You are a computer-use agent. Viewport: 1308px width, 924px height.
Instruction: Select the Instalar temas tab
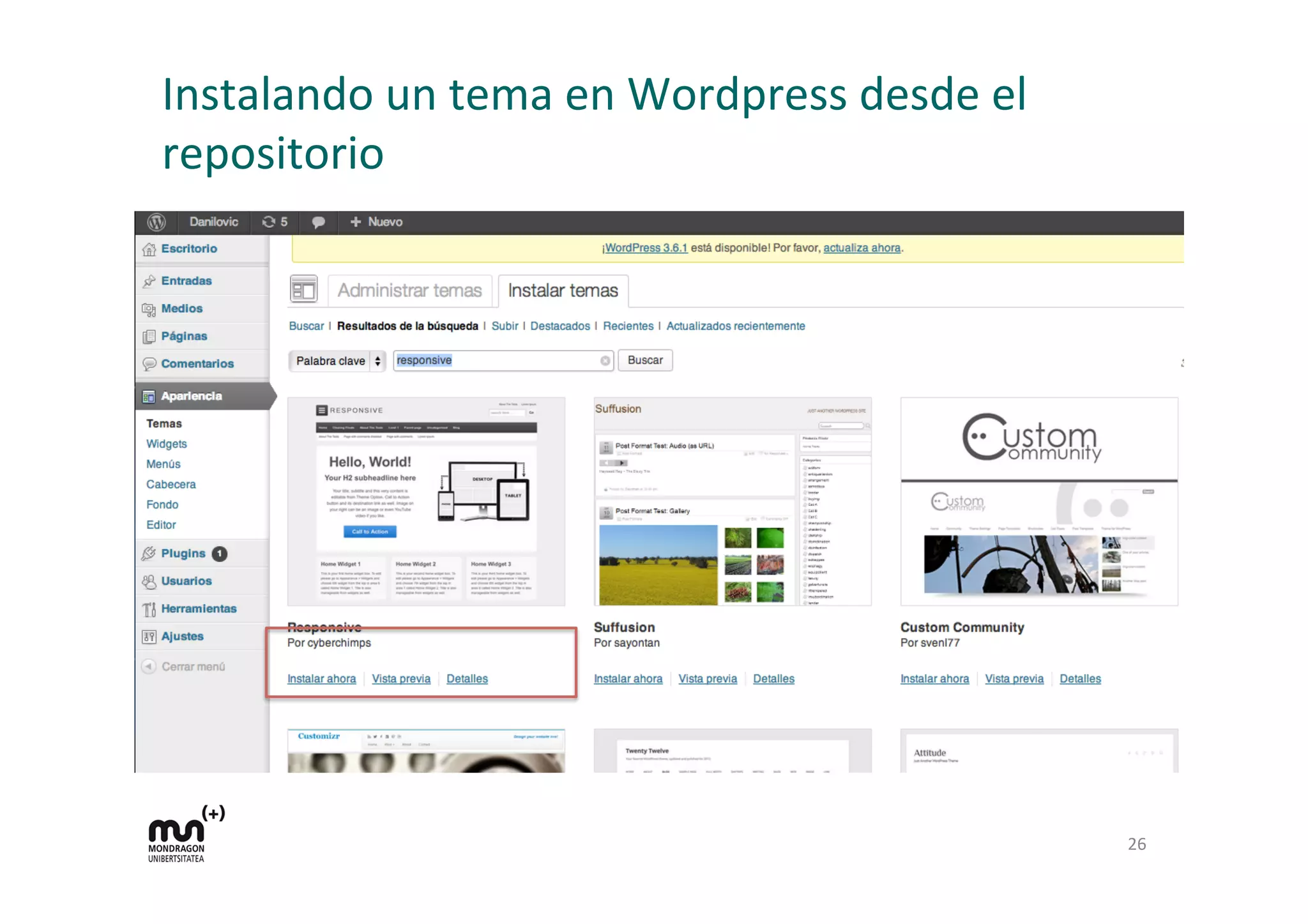pyautogui.click(x=563, y=291)
